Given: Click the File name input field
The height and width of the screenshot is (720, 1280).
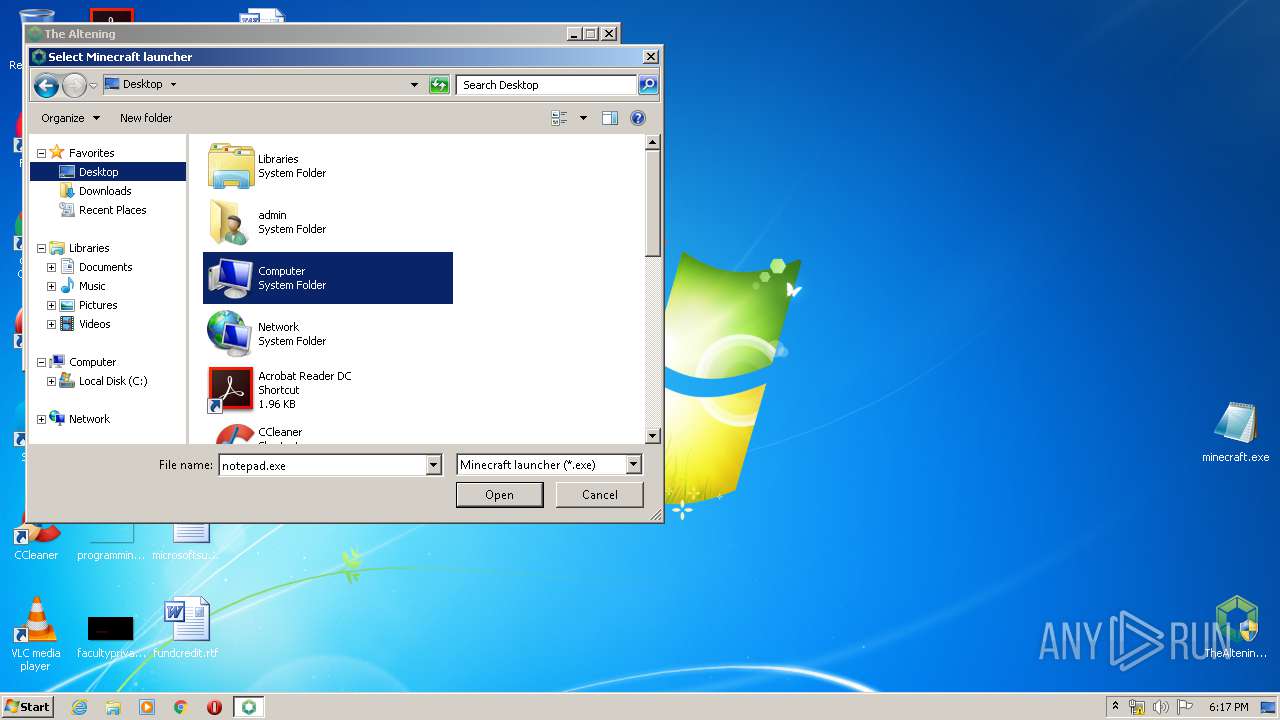Looking at the screenshot, I should (323, 465).
